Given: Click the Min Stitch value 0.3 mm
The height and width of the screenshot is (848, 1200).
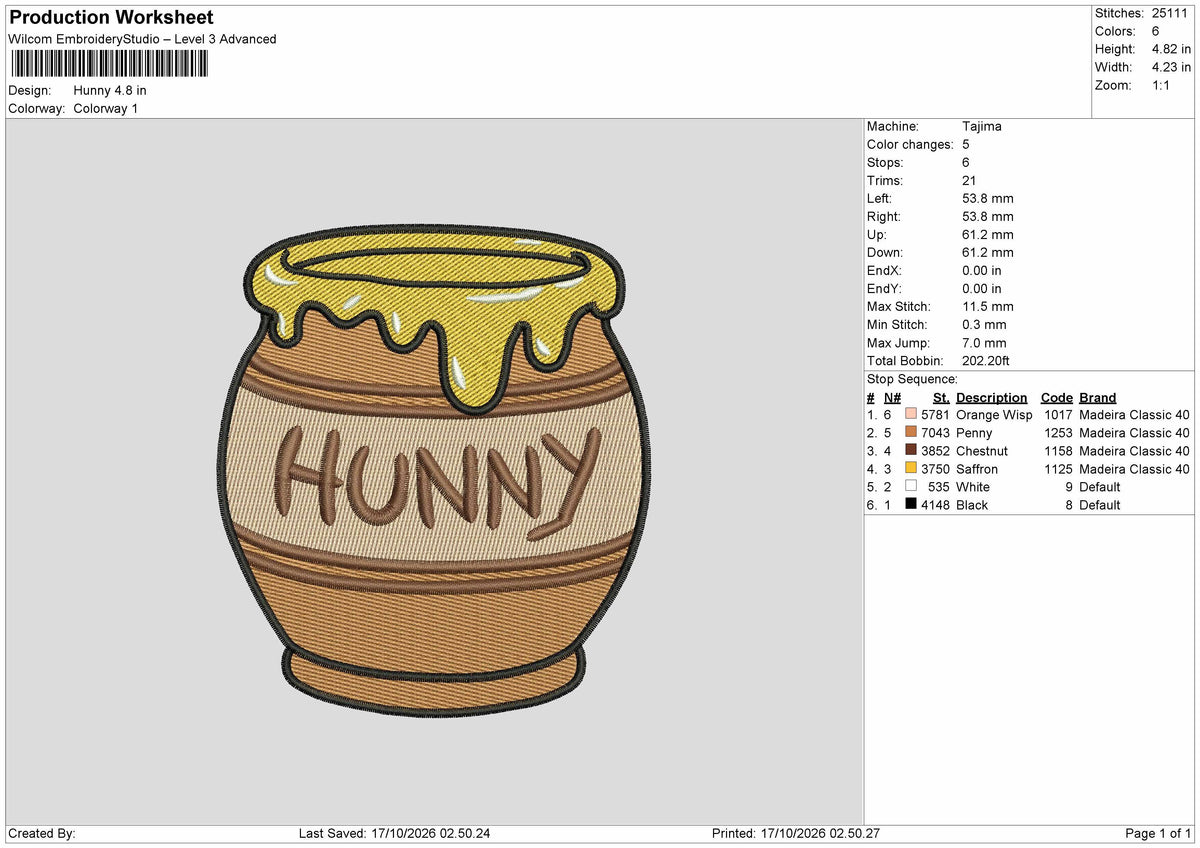Looking at the screenshot, I should click(x=984, y=324).
